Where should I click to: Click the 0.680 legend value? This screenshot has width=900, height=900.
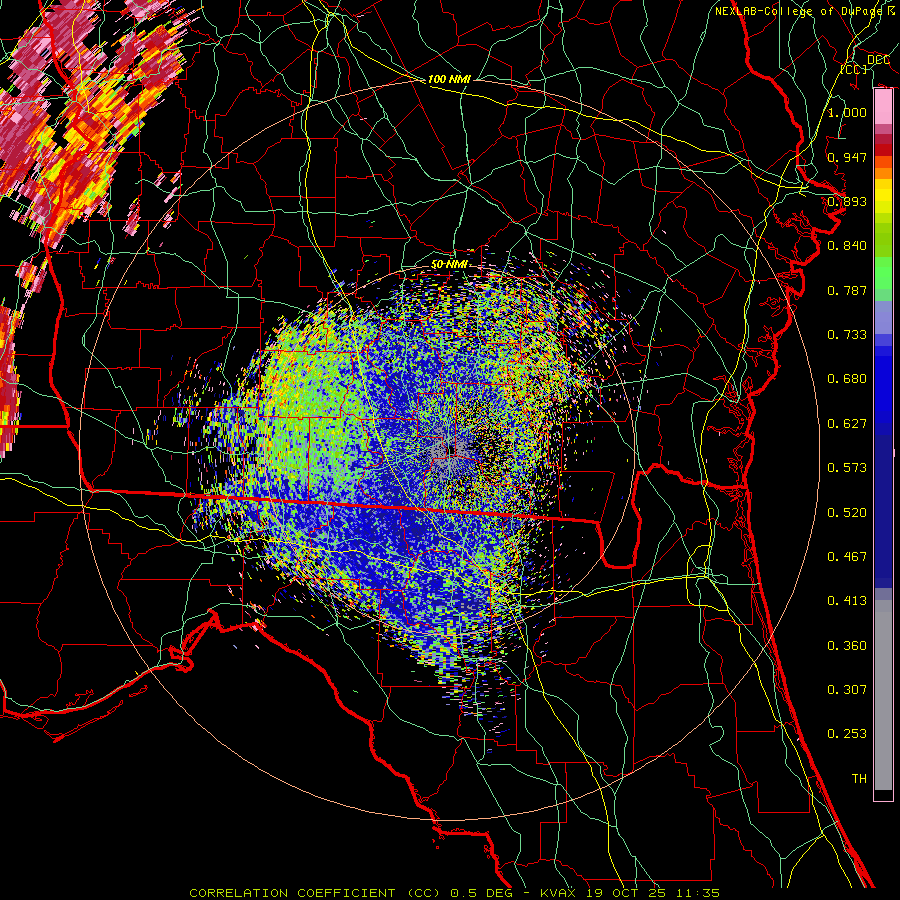[847, 379]
